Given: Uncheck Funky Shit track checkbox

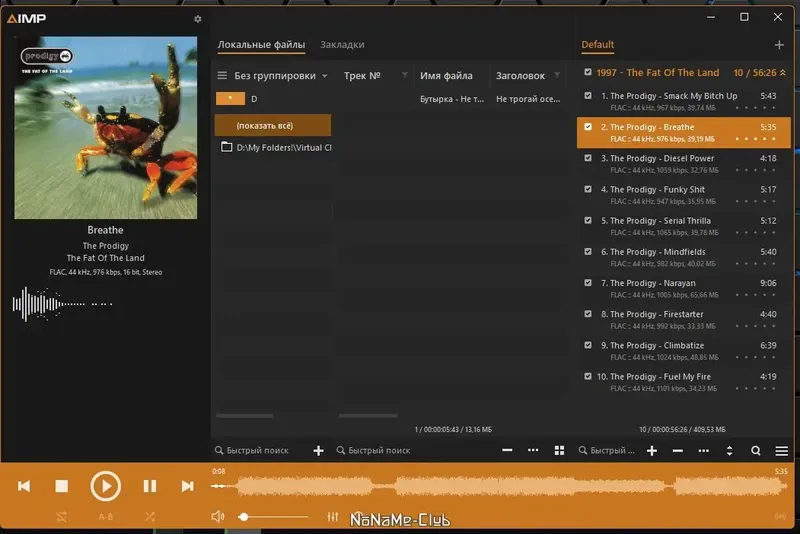Looking at the screenshot, I should pos(588,189).
